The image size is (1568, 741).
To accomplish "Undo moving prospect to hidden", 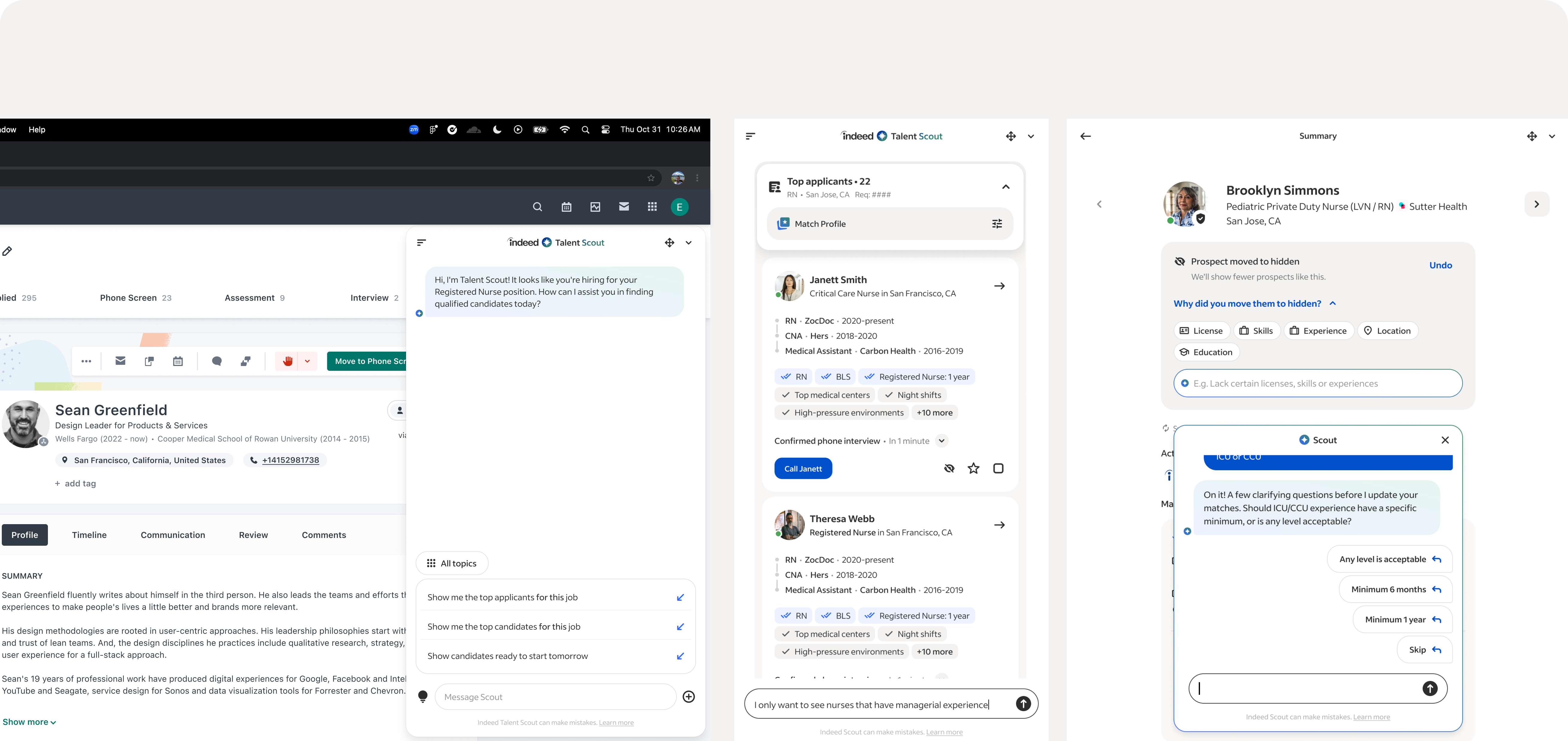I will 1440,265.
